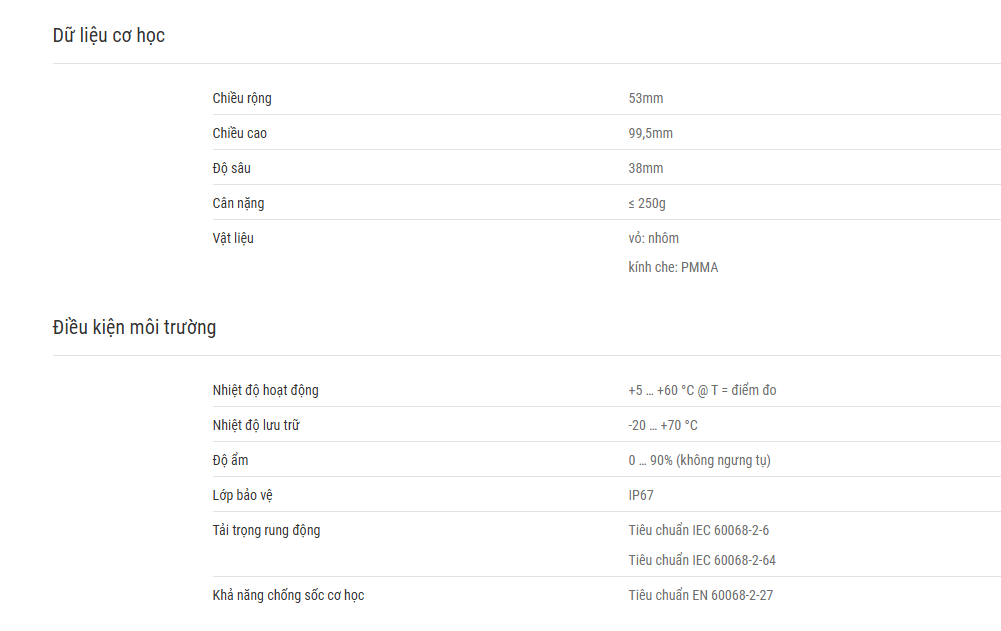Select the 'Nhiệt độ hoạt động' label

pyautogui.click(x=266, y=390)
